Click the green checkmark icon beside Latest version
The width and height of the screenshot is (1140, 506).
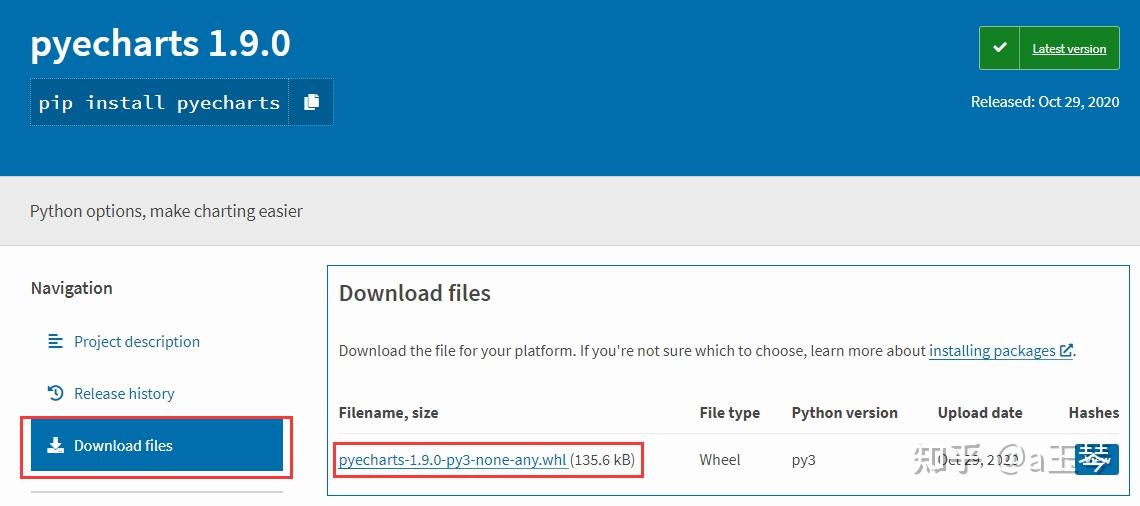[999, 48]
